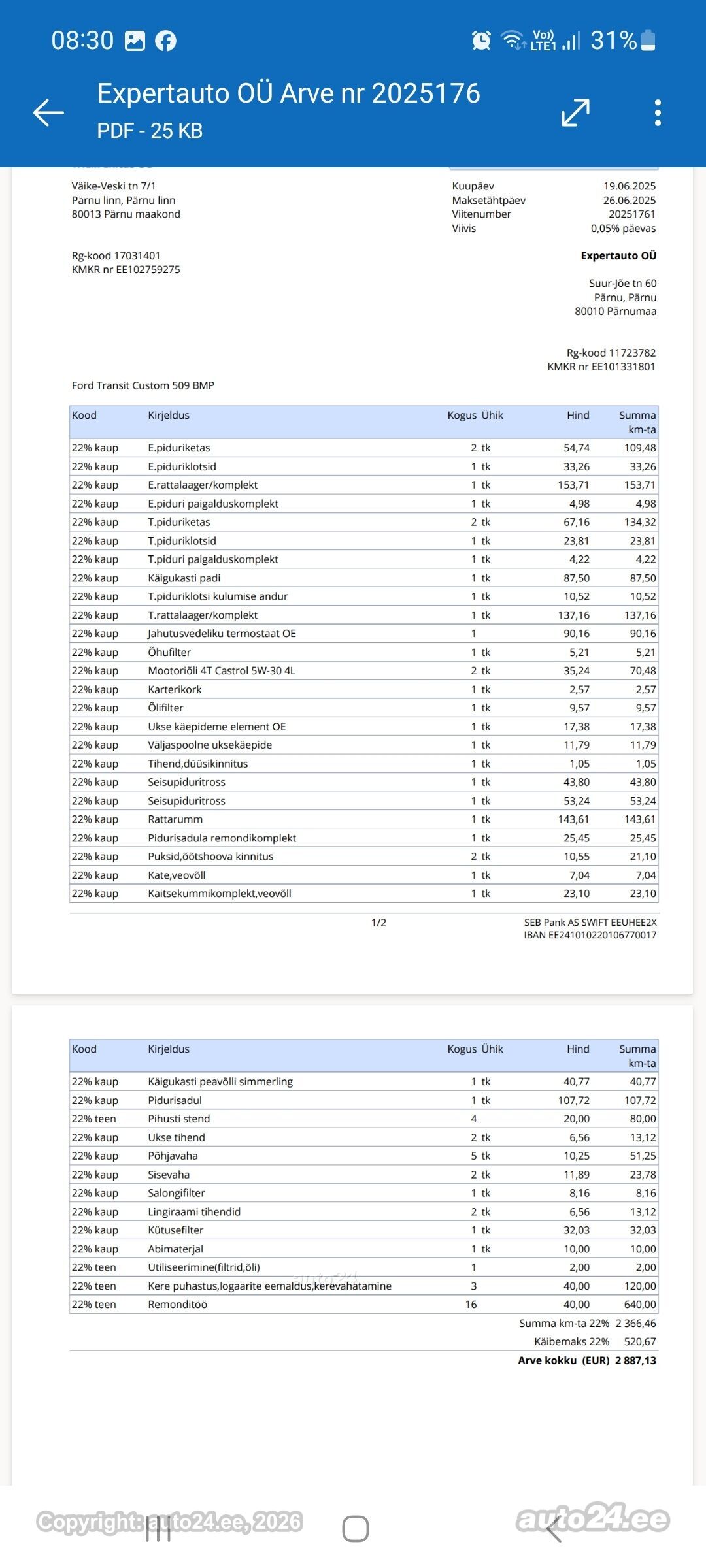The image size is (706, 1568).
Task: Select 'Mootoriõli 4T Castrol 5W-30 4L' item
Action: tap(222, 671)
